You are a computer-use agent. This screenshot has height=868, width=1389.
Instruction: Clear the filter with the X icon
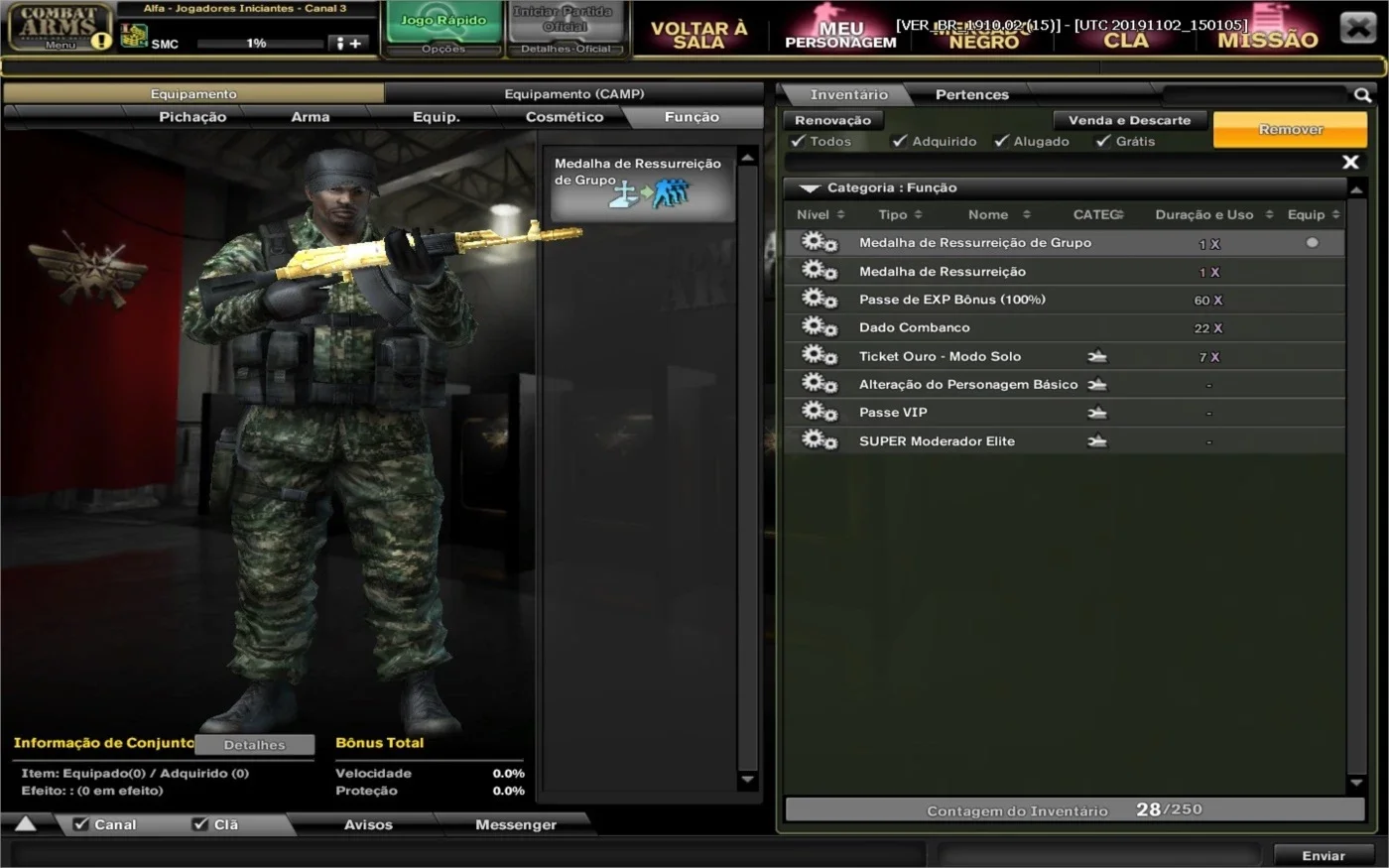[x=1350, y=162]
